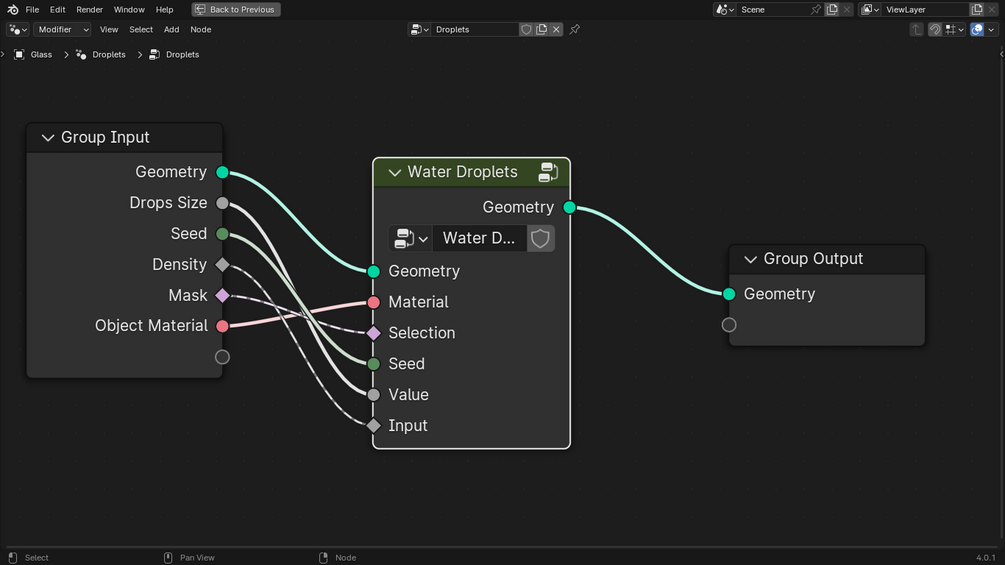
Task: Click the node group icon on Water Droplets header
Action: (x=548, y=172)
